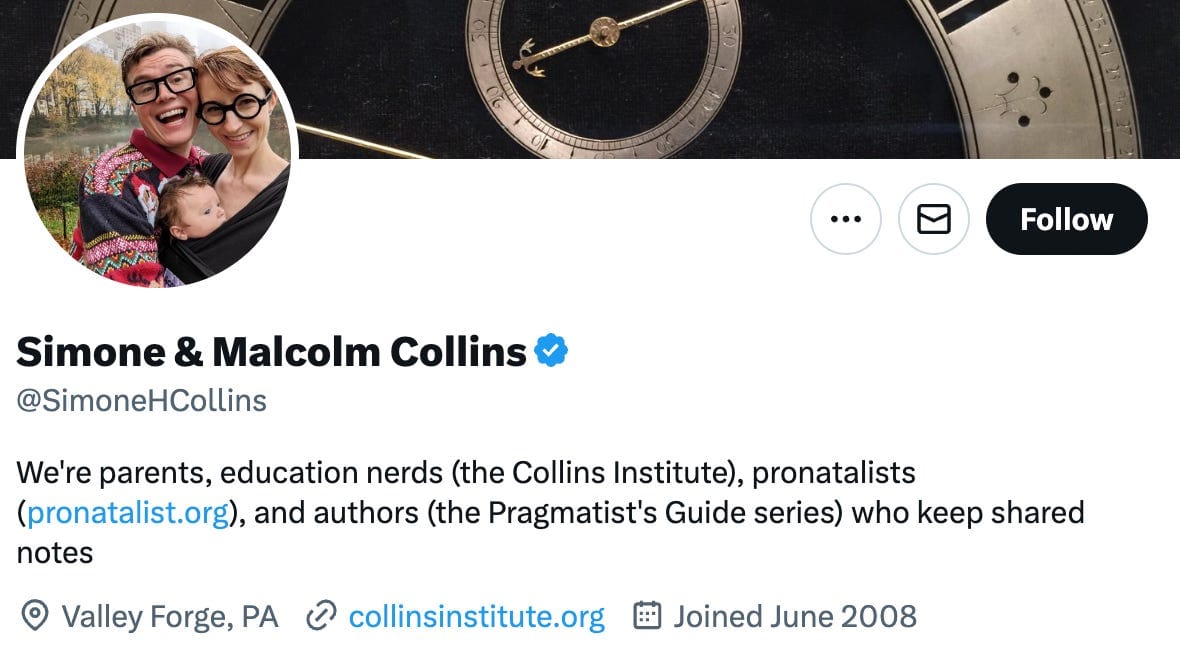The width and height of the screenshot is (1180, 664).
Task: Click the Joined June 2008 text
Action: tap(795, 616)
